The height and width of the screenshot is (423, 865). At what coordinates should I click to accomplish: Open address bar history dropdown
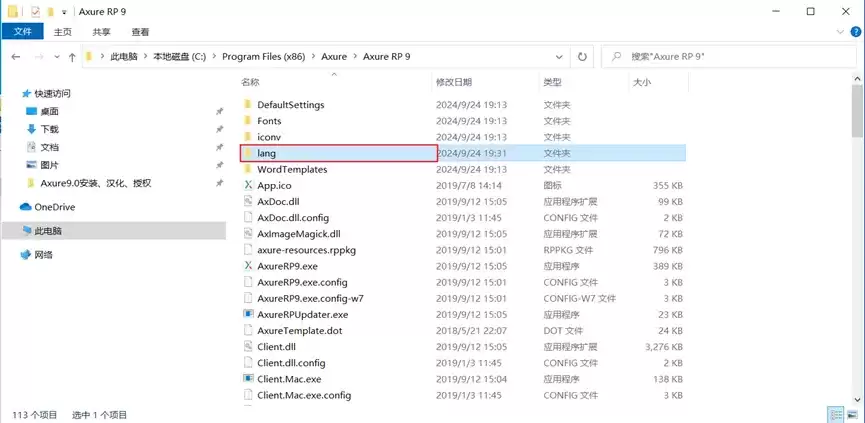[x=559, y=56]
